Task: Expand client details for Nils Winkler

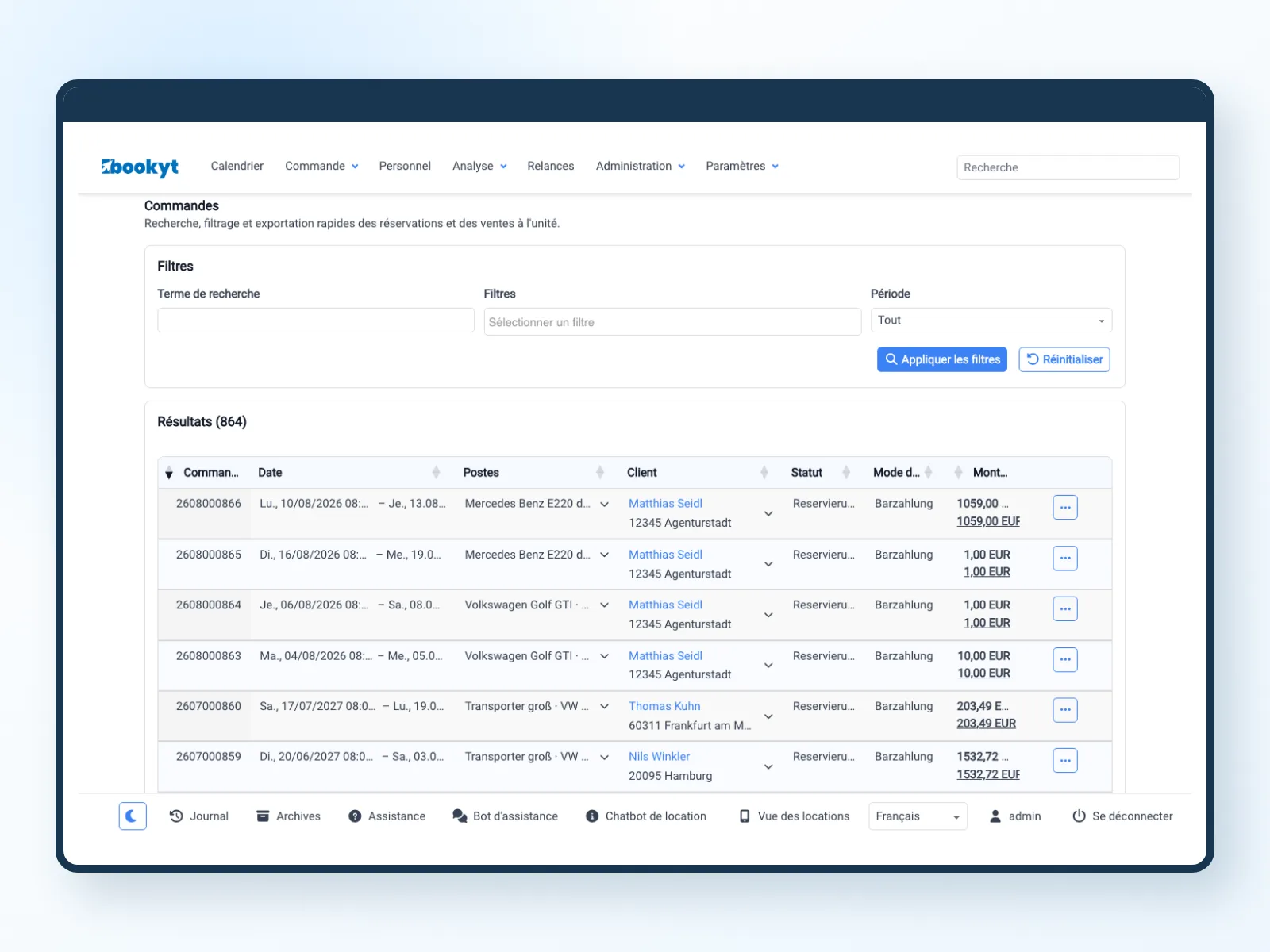Action: coord(768,766)
